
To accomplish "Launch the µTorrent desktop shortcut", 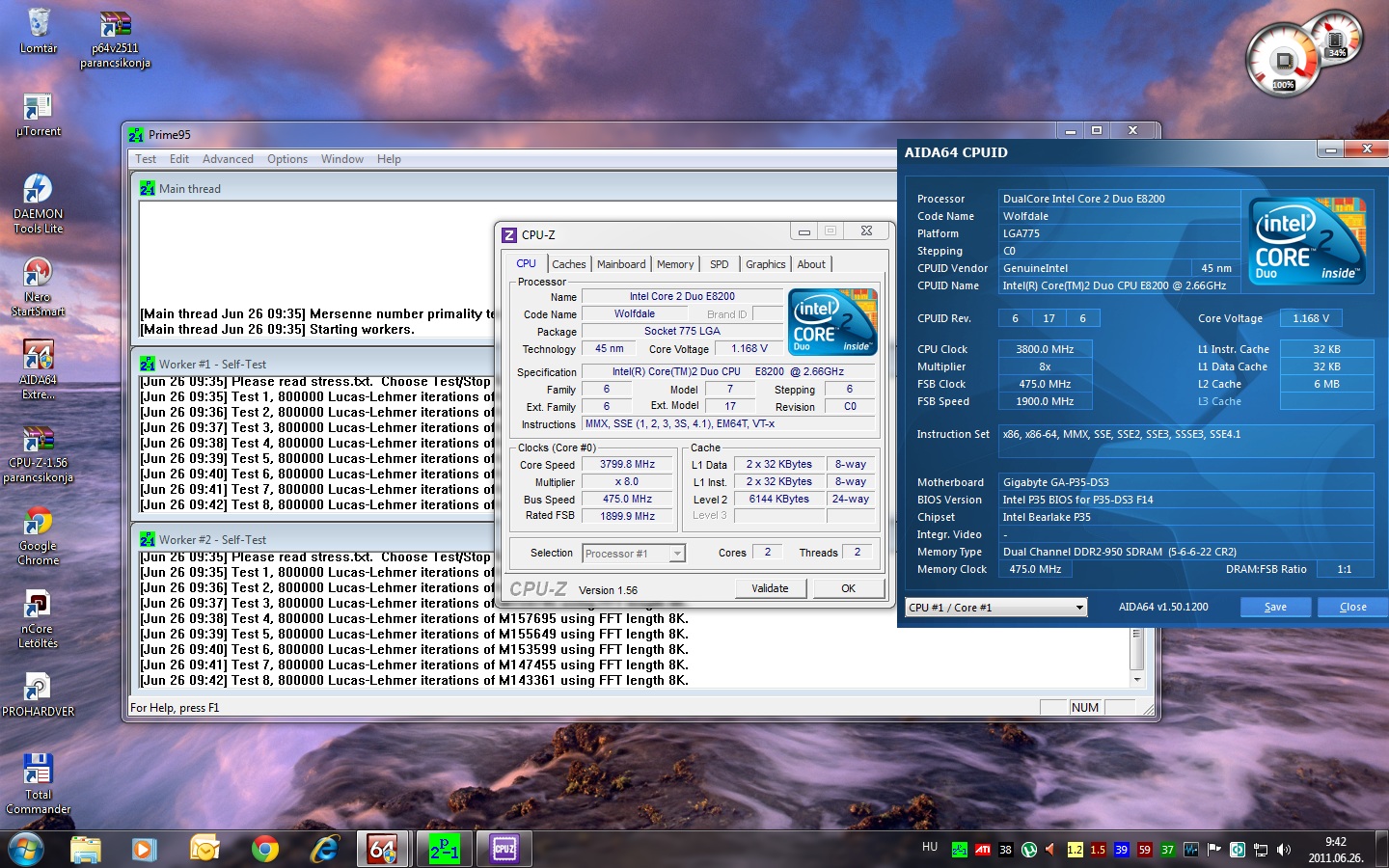I will [39, 115].
